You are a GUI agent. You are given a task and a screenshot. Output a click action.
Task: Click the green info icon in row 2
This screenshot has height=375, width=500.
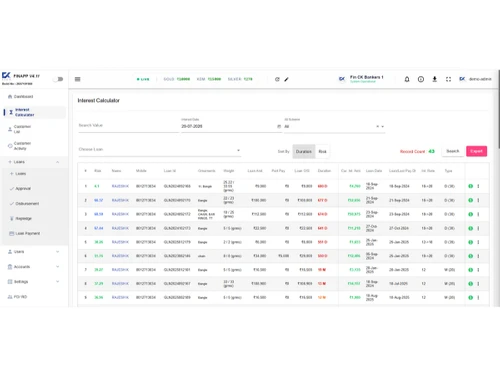(x=471, y=200)
